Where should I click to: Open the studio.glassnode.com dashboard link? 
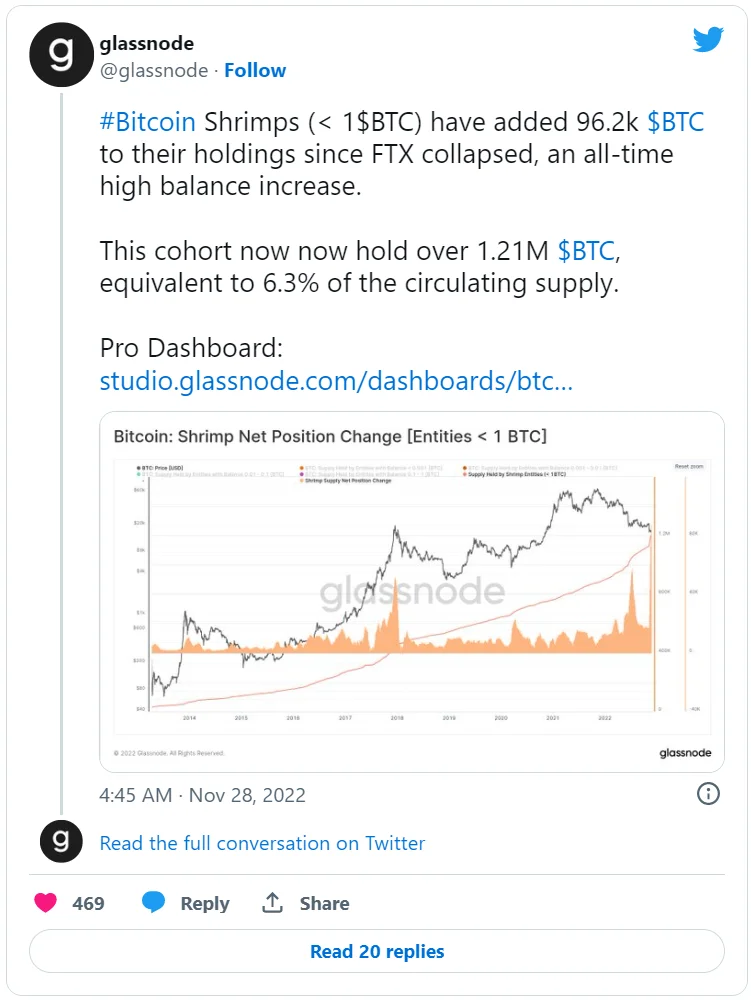(336, 381)
